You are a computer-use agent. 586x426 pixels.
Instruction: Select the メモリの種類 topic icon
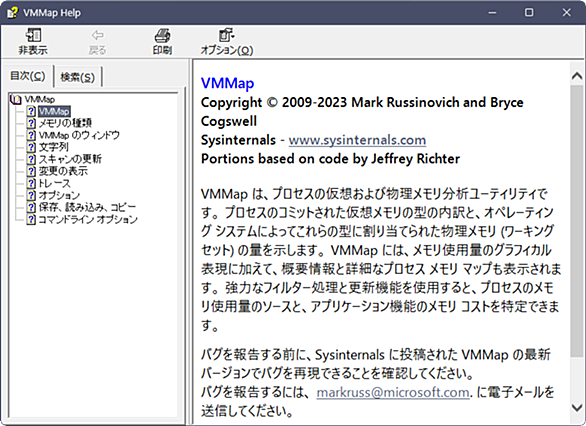tap(31, 123)
